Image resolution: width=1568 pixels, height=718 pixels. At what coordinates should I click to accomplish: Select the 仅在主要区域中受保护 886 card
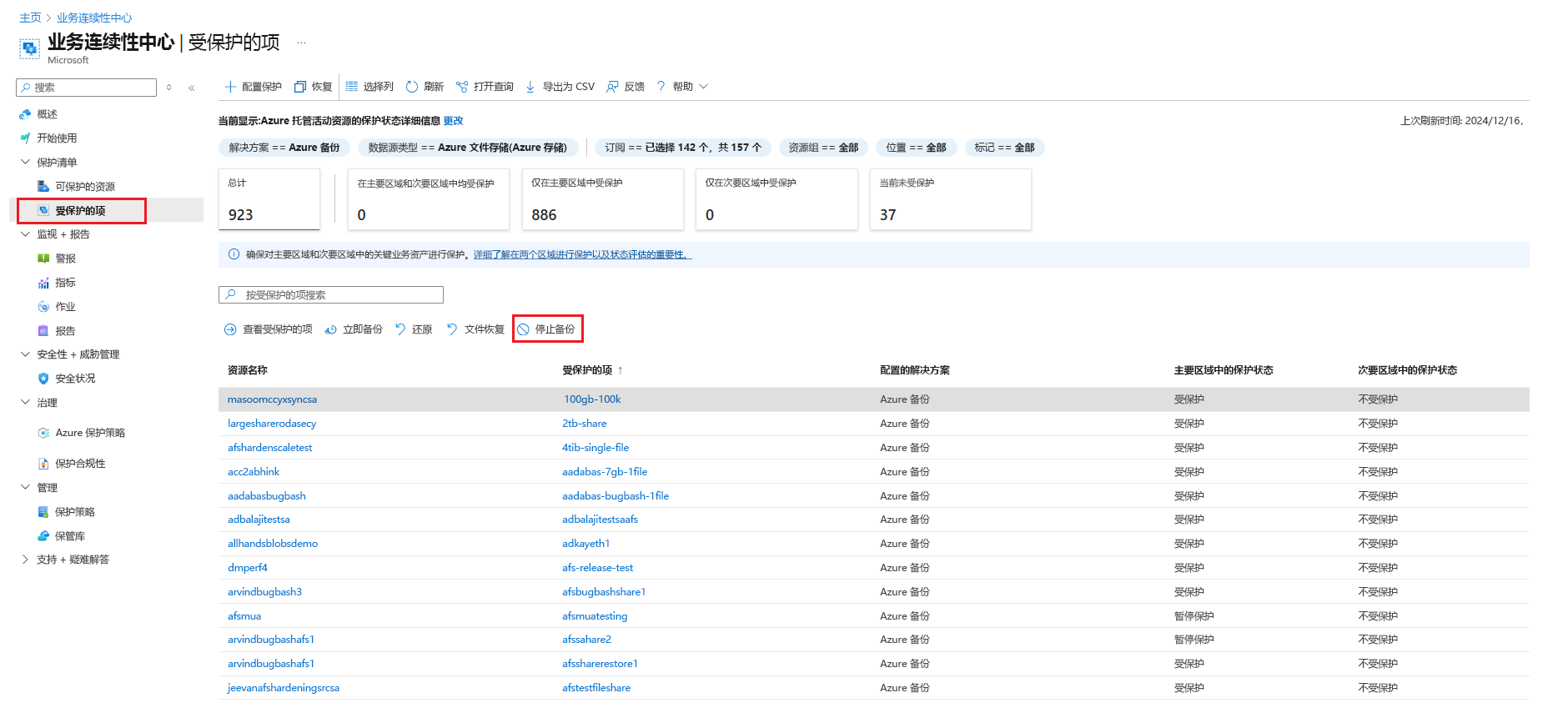[x=603, y=199]
